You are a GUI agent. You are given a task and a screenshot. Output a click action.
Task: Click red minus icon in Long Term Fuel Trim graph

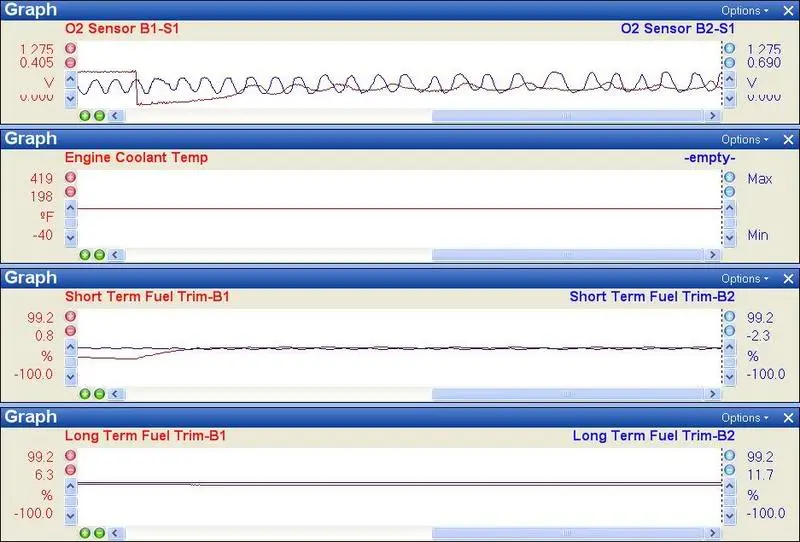tap(70, 470)
